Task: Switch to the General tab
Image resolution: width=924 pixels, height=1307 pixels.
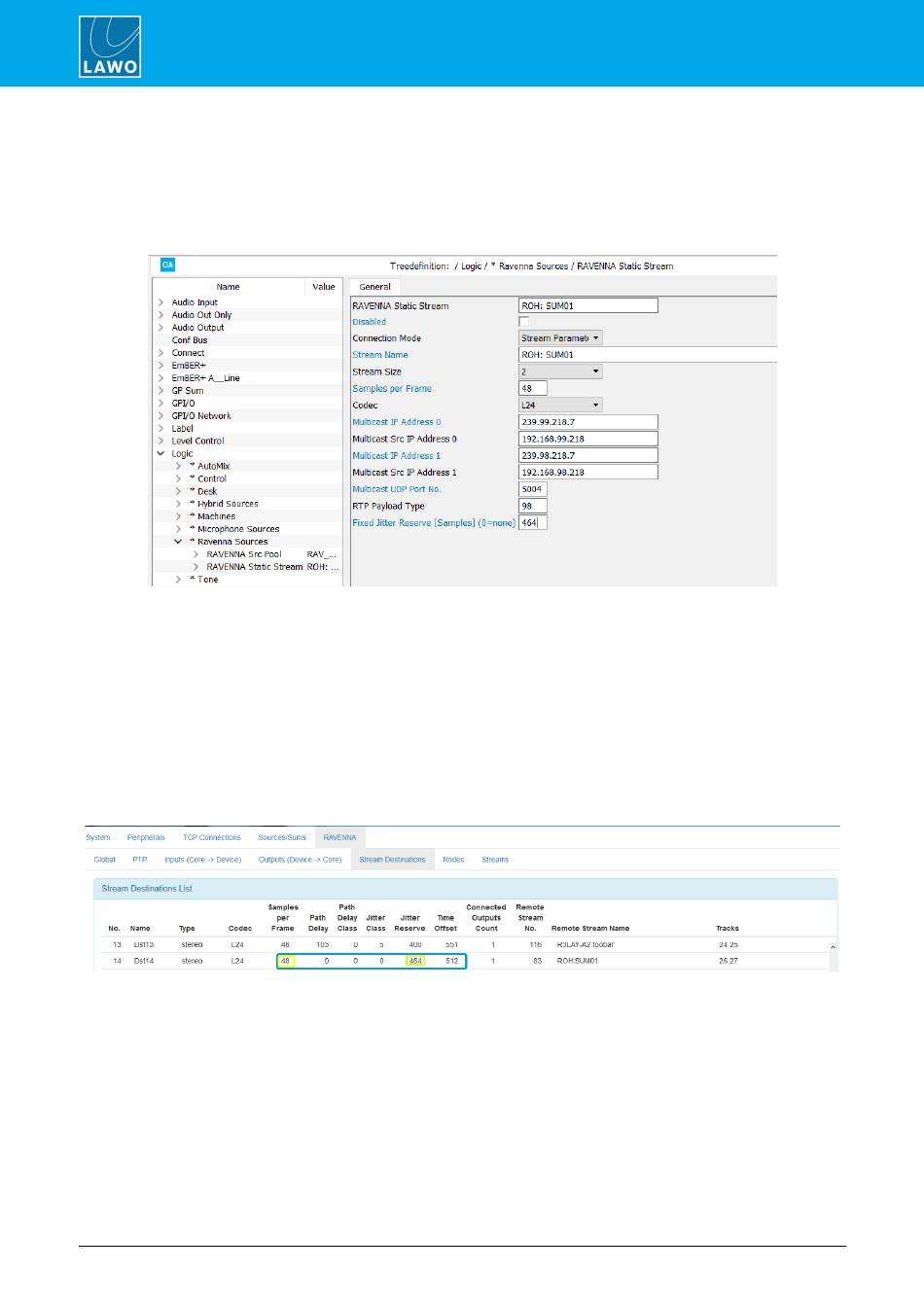Action: 374,287
